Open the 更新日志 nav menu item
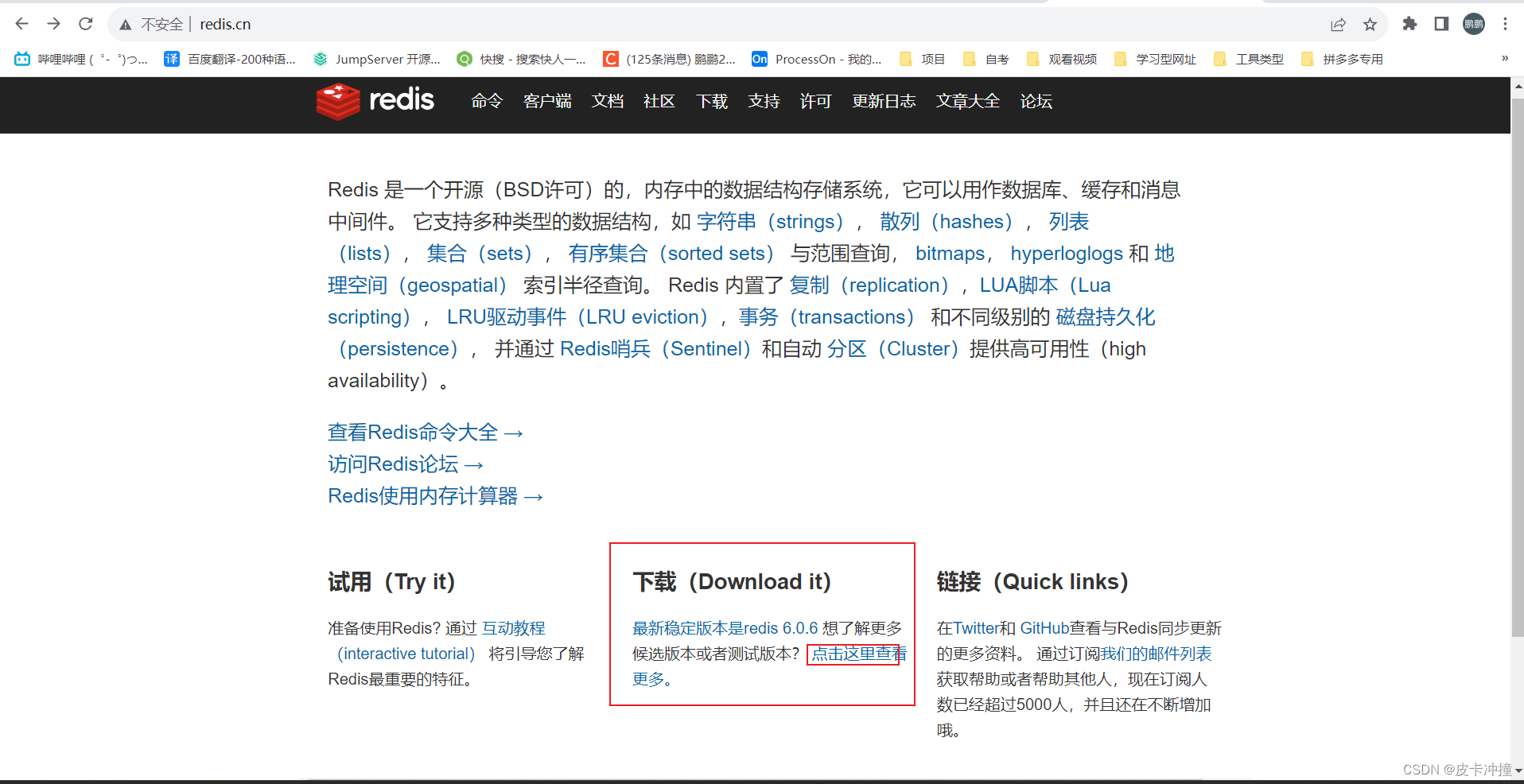The height and width of the screenshot is (784, 1524). pyautogui.click(x=884, y=101)
